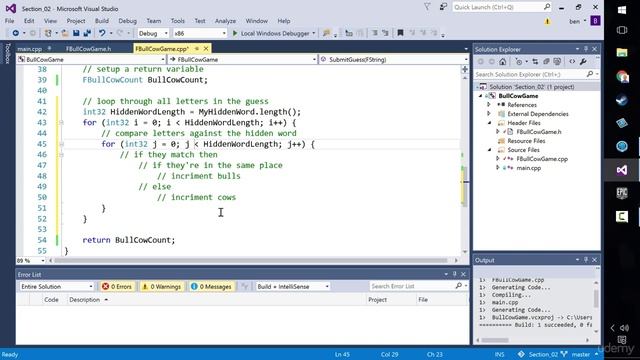
Task: Click Sync with Active Document icon
Action: [535, 62]
